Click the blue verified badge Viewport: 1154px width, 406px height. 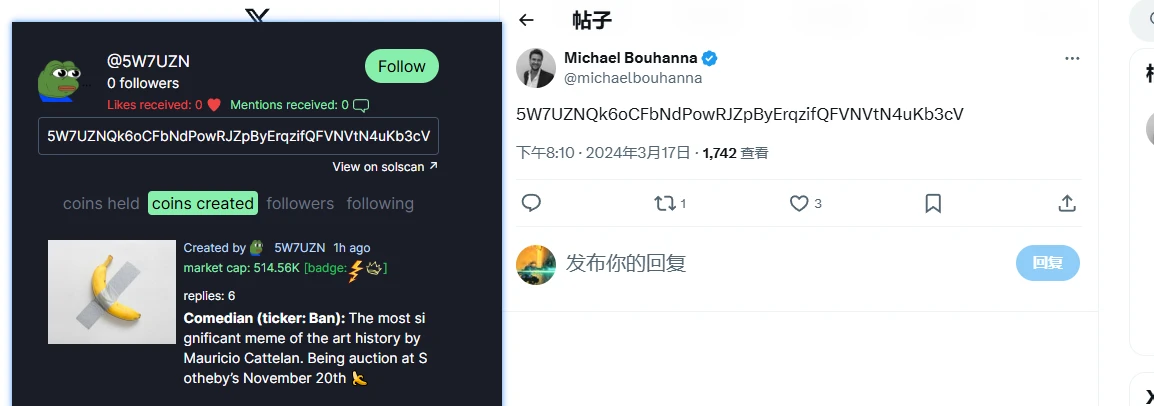tap(710, 57)
